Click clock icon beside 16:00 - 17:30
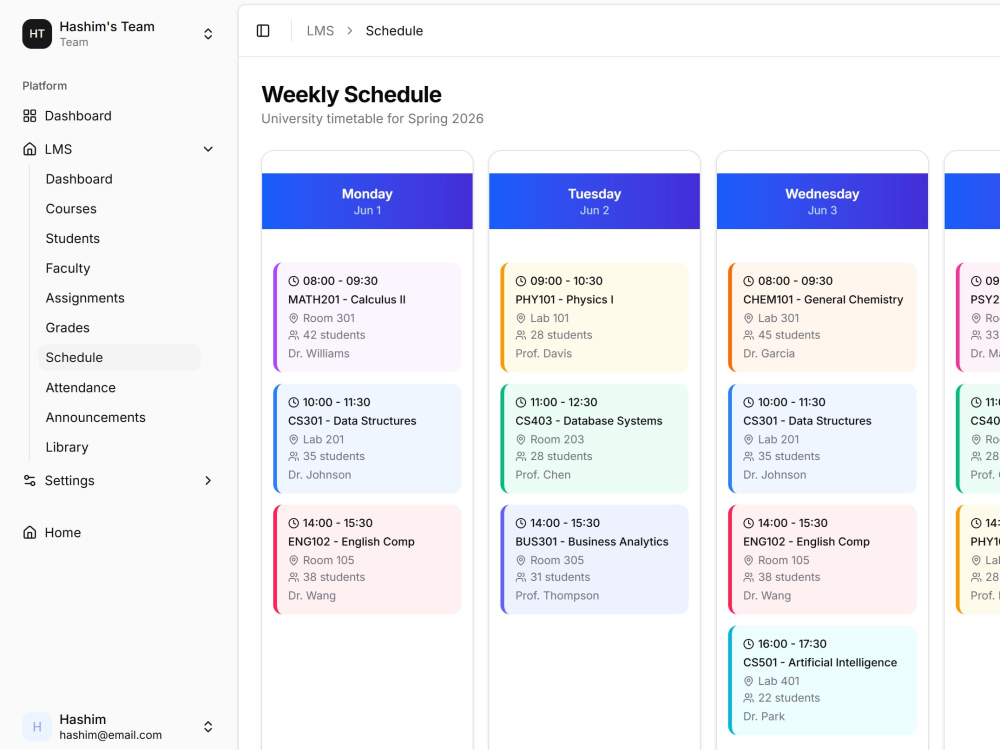1000x750 pixels. coord(749,644)
